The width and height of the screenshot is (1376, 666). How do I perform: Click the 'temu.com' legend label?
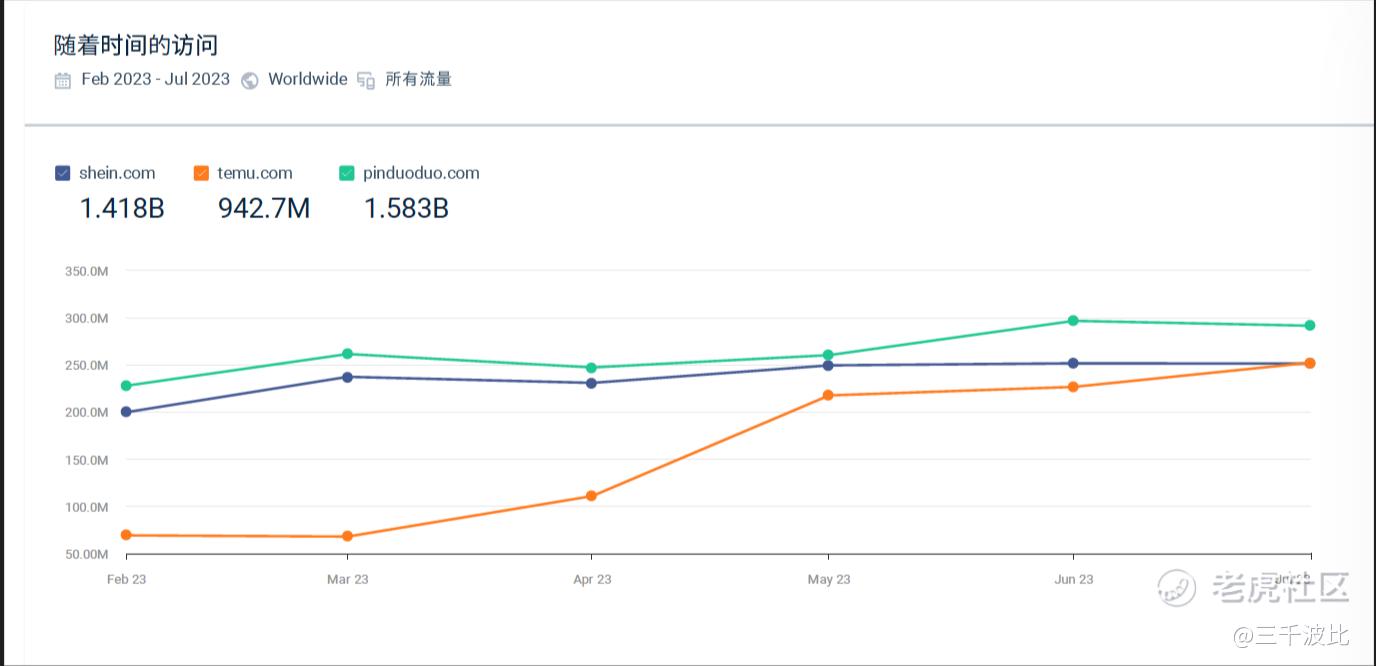tap(256, 173)
